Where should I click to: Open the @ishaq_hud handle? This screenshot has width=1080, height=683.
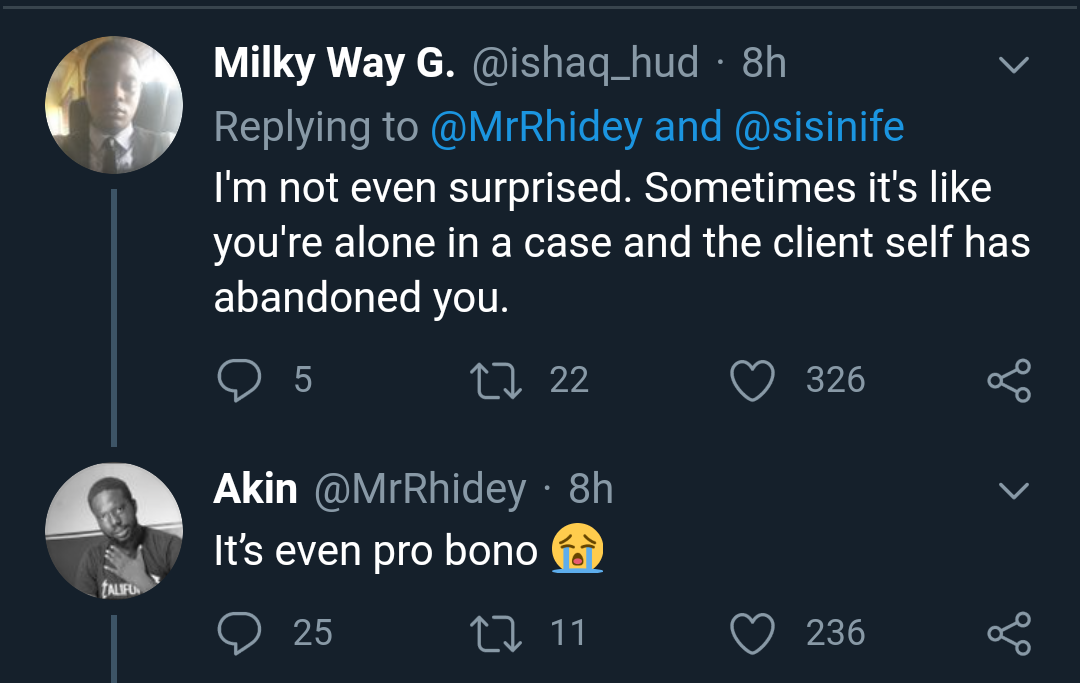point(585,64)
